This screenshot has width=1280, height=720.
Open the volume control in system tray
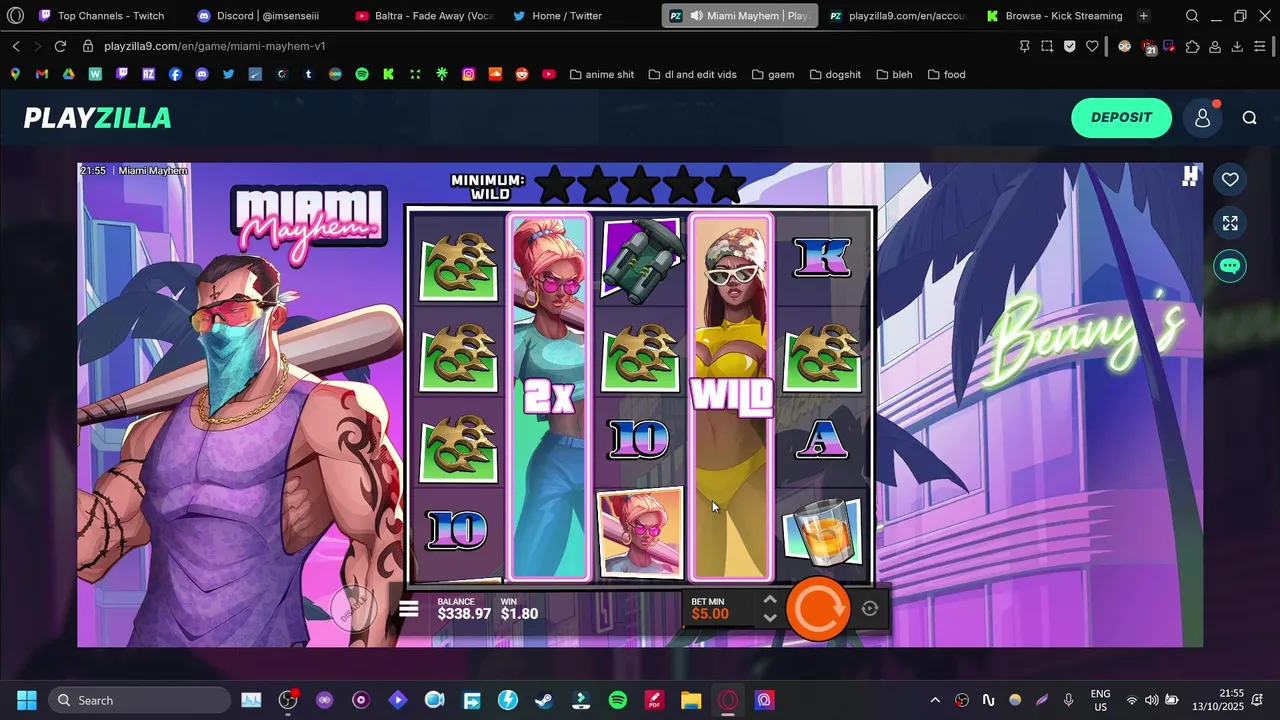click(1152, 700)
